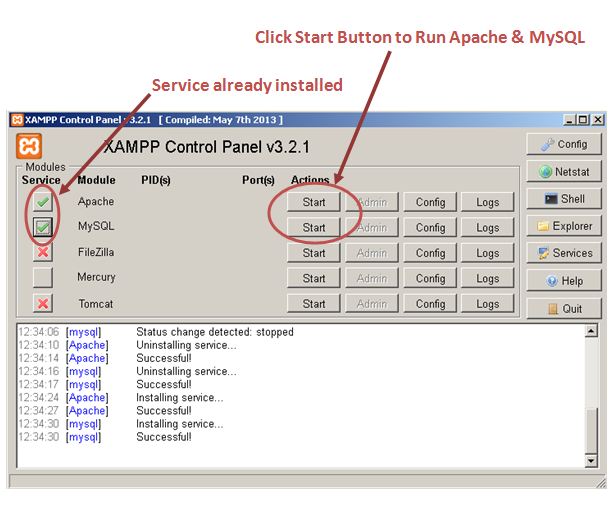Open Logs for Tomcat

click(488, 304)
